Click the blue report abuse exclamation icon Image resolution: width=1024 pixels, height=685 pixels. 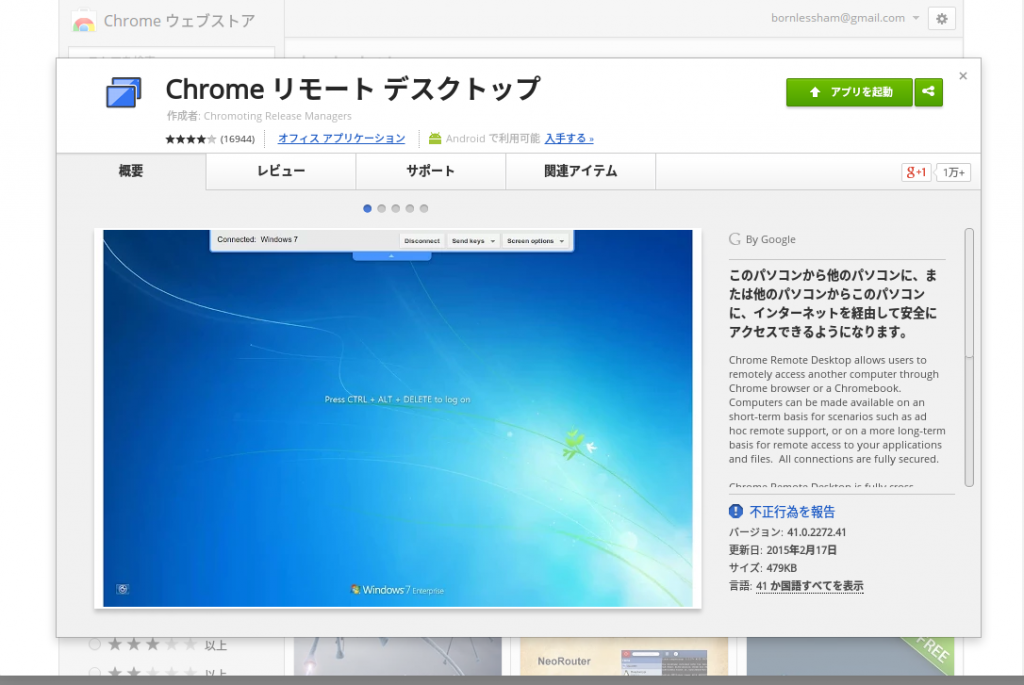click(735, 511)
